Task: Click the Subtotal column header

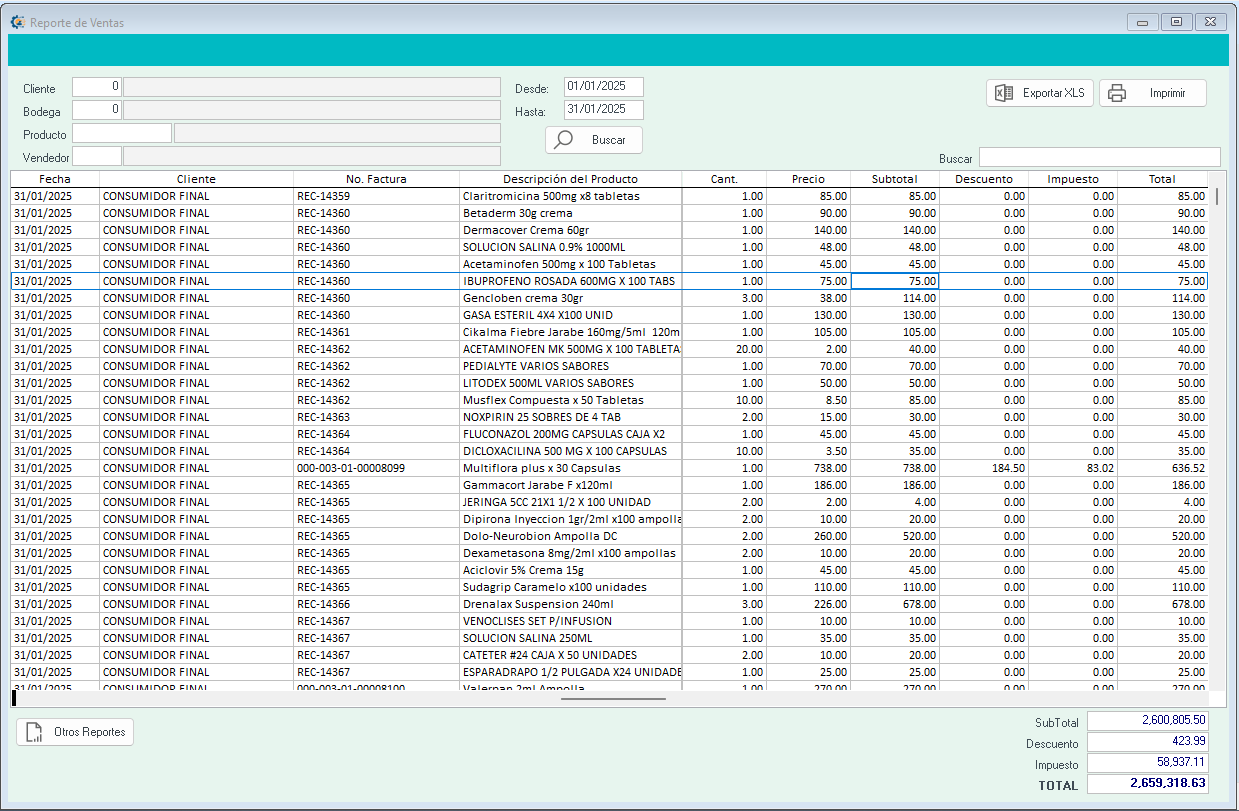Action: coord(894,179)
